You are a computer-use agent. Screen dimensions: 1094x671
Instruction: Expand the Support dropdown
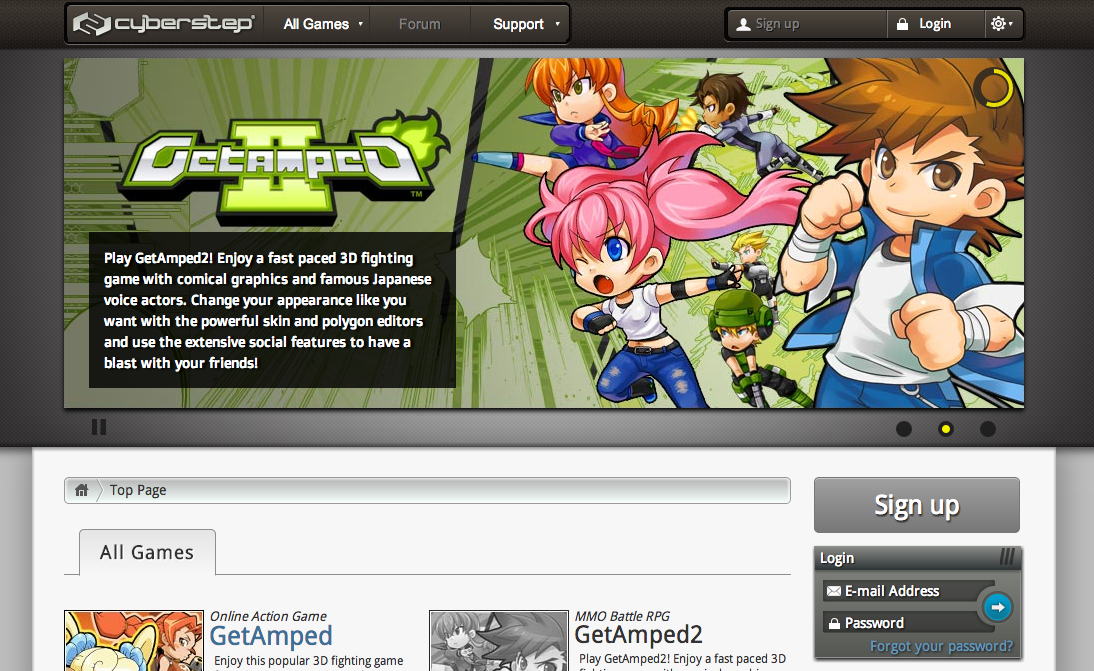click(x=520, y=23)
